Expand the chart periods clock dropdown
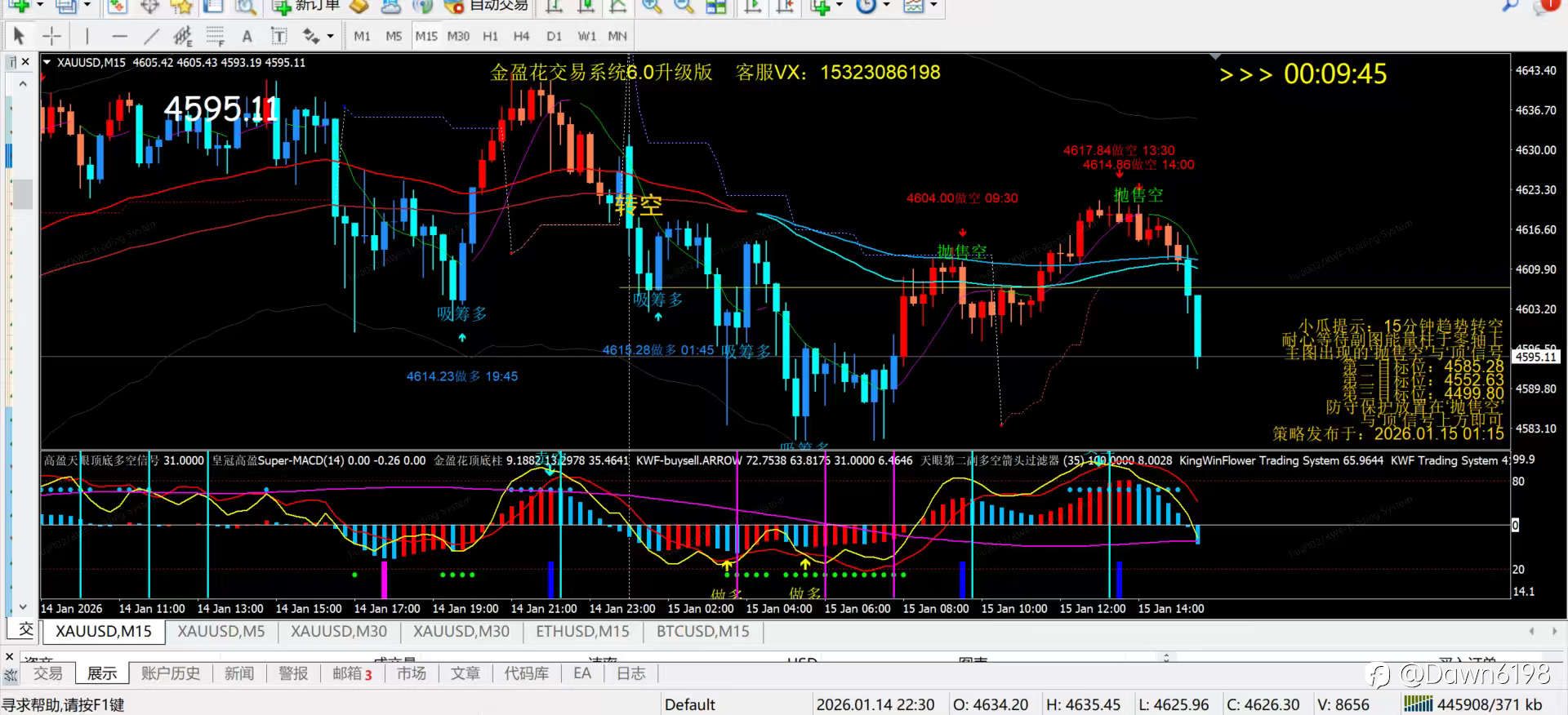The width and height of the screenshot is (1568, 715). (886, 7)
